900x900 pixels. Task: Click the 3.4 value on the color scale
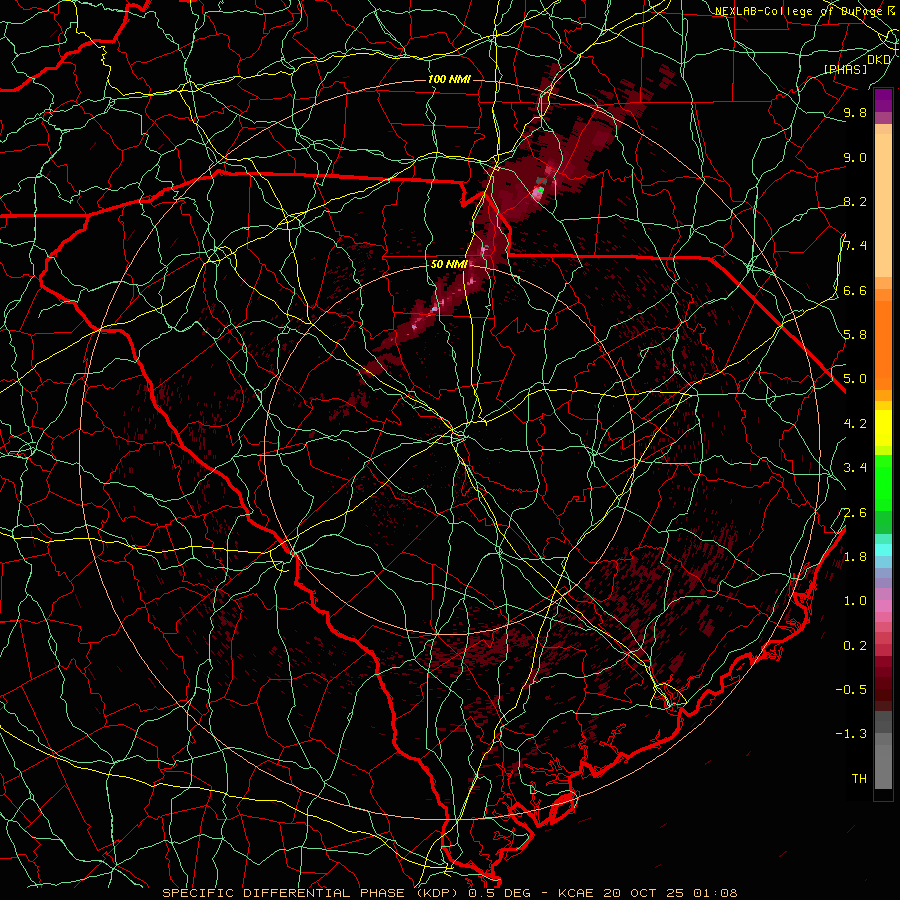point(855,468)
